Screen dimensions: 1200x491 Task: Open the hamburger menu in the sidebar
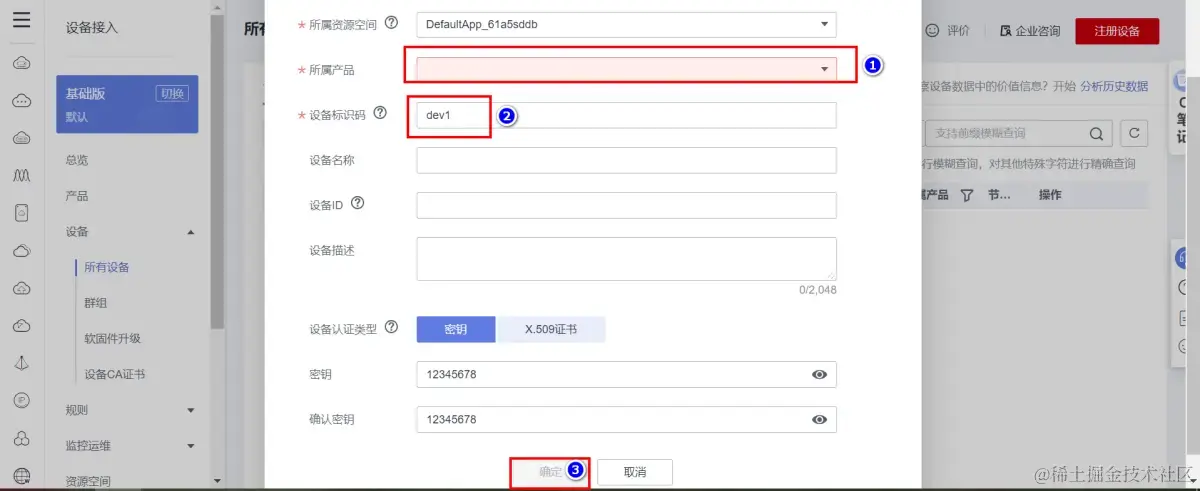click(x=22, y=19)
